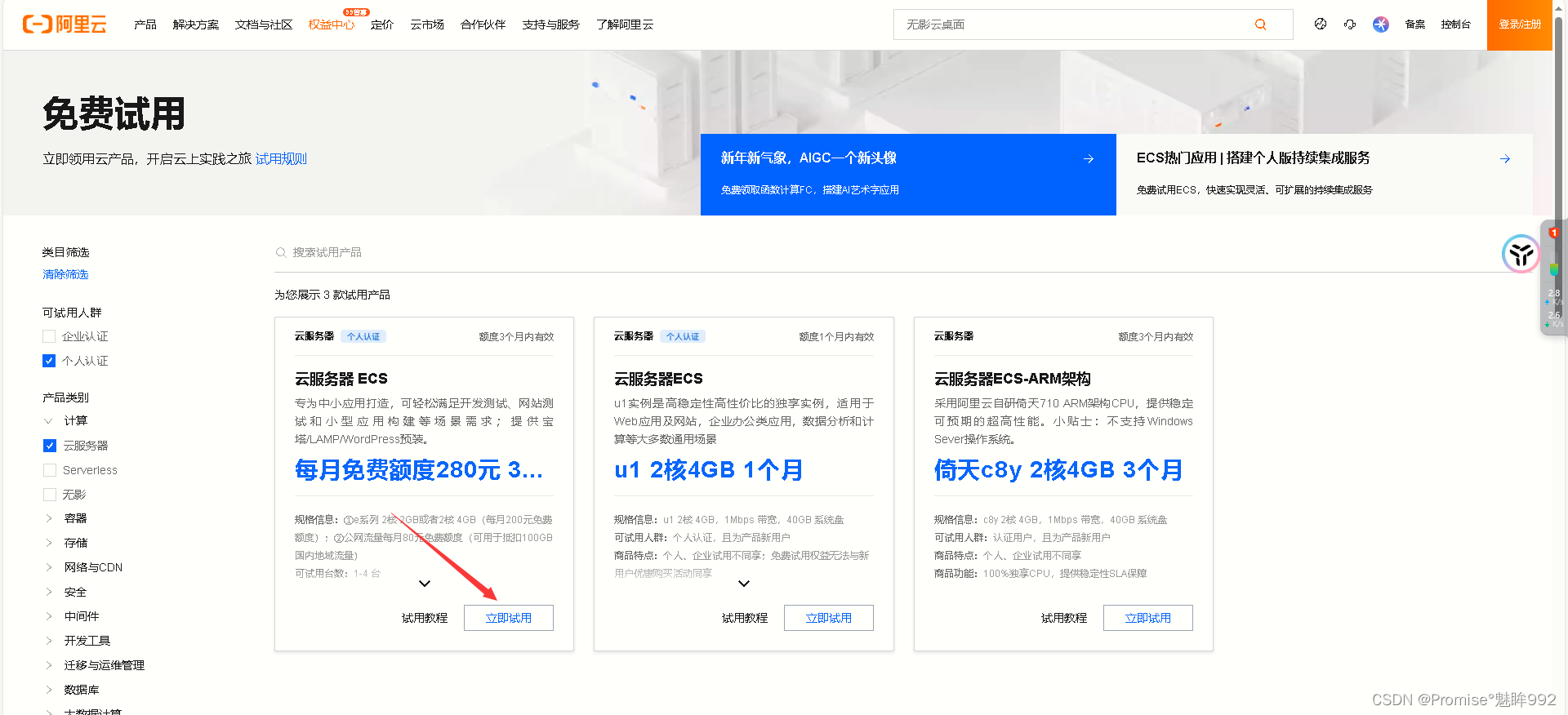
Task: Collapse the 计算 category
Action: click(48, 421)
